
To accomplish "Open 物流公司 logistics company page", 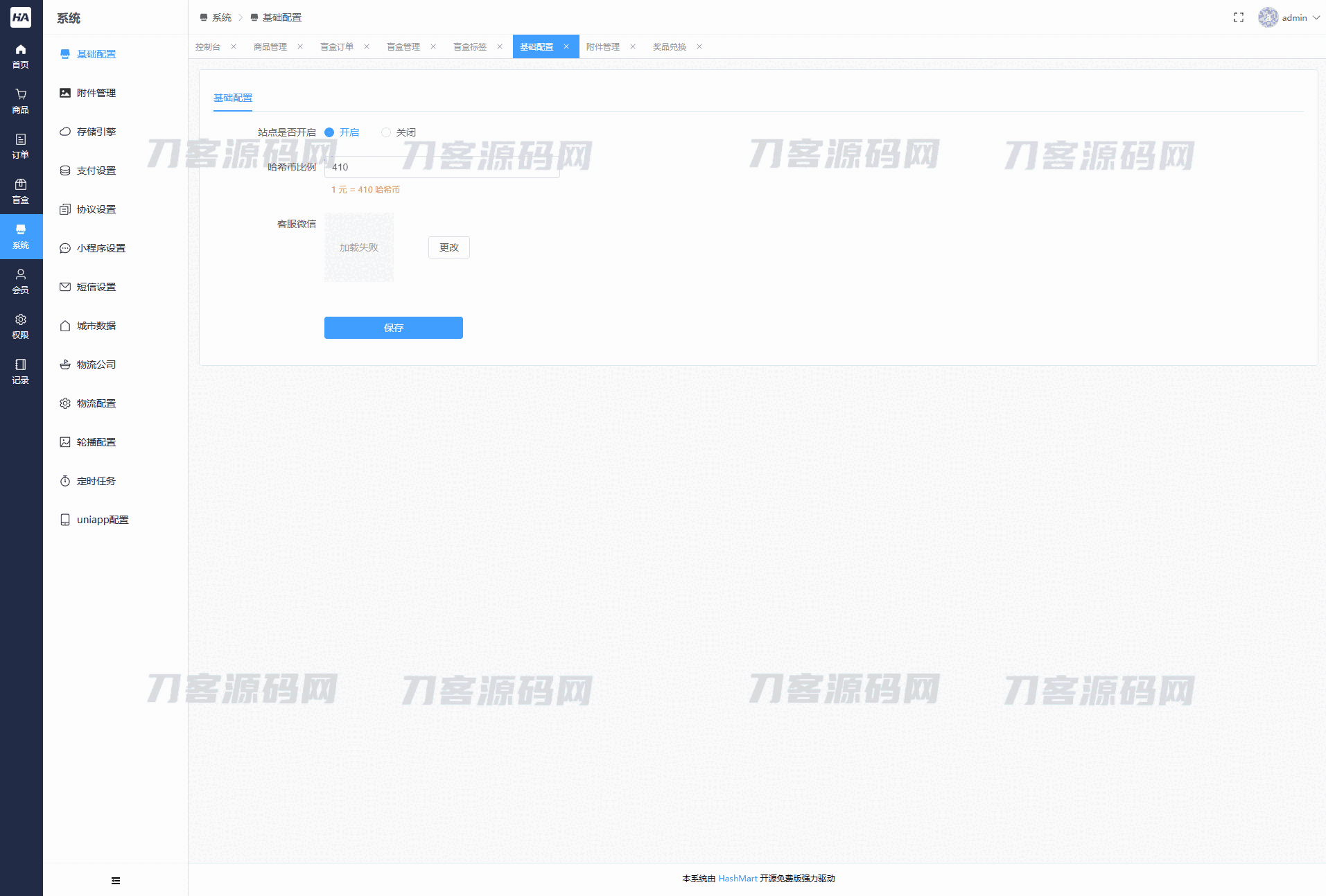I will click(115, 364).
